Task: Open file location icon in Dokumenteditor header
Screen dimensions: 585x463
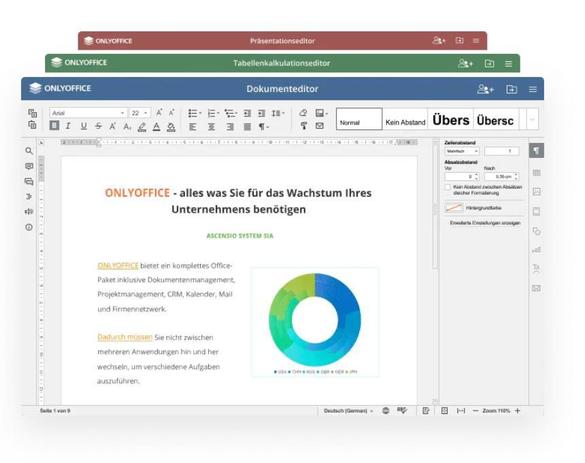Action: (x=512, y=89)
